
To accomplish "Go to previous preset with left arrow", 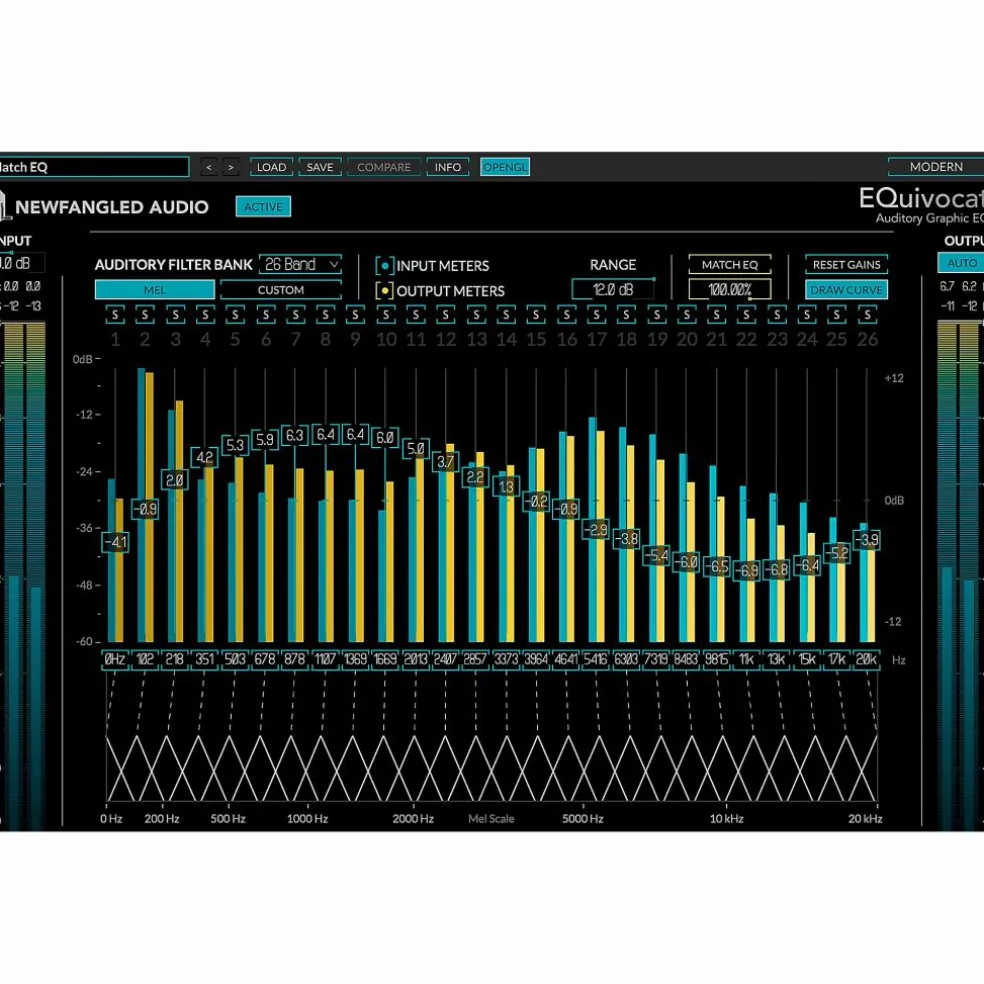I will [x=209, y=167].
